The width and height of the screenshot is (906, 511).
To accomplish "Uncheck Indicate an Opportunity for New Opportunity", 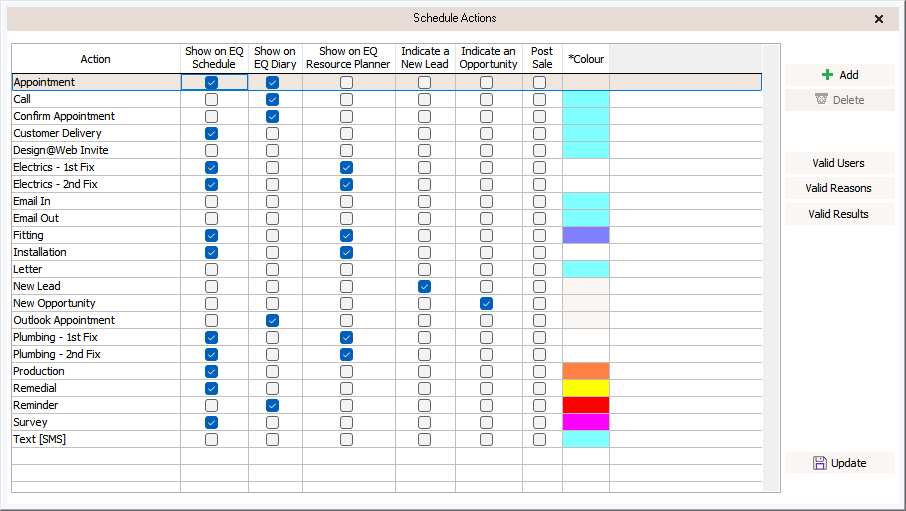I will [x=487, y=303].
